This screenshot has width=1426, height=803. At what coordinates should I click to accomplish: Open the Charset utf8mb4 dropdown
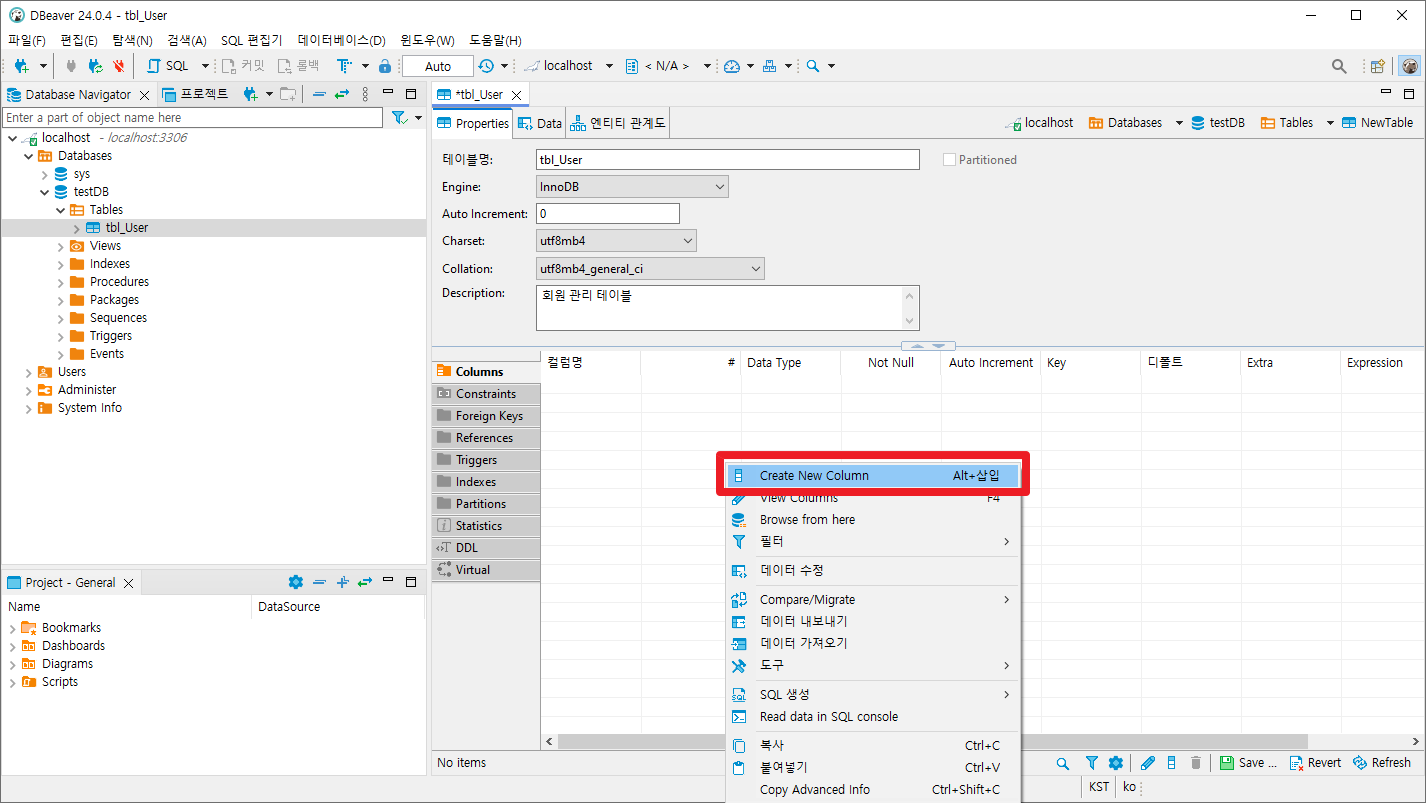tap(616, 241)
